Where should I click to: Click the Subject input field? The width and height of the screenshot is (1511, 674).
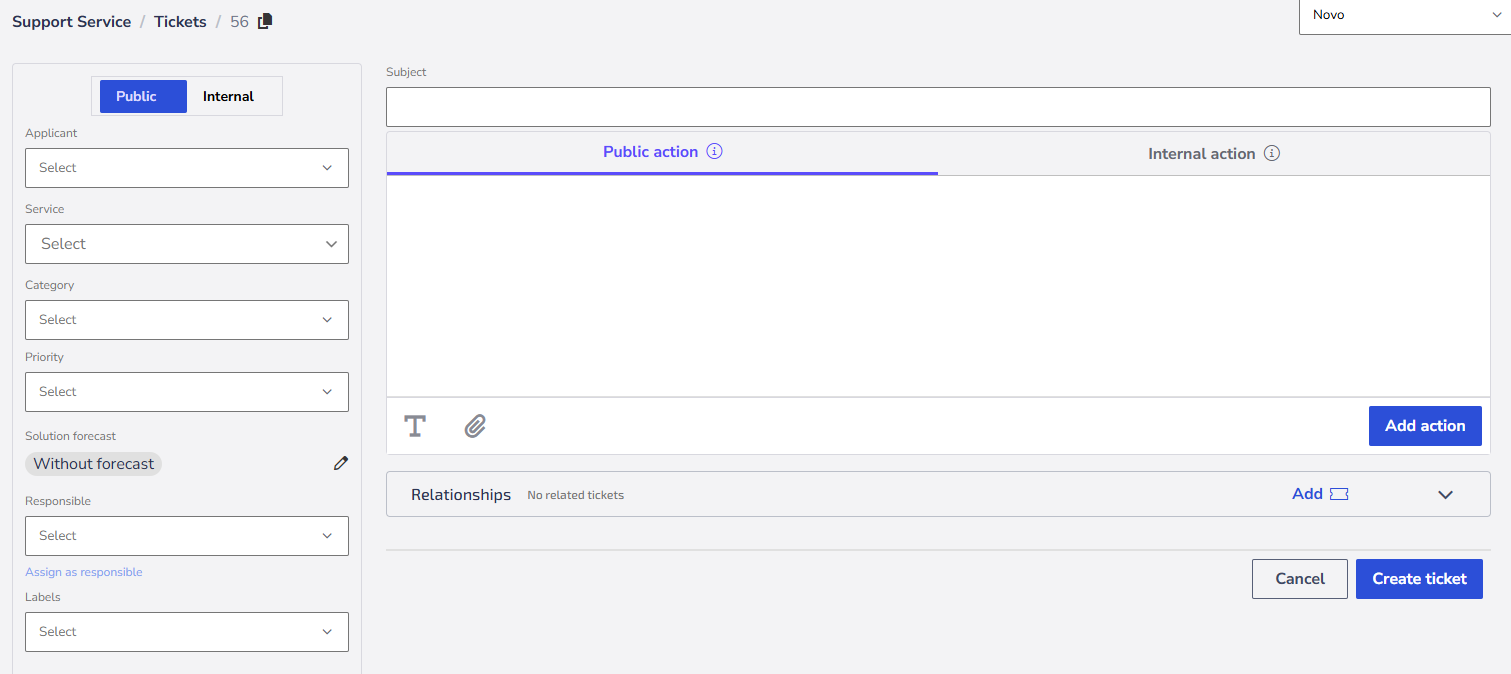click(x=938, y=107)
